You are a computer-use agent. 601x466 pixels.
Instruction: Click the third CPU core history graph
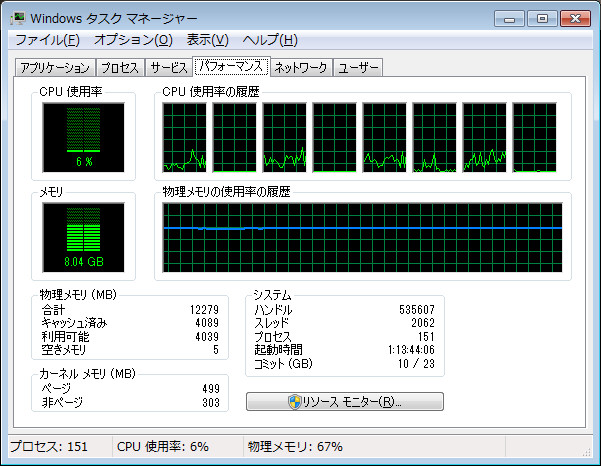[x=284, y=137]
